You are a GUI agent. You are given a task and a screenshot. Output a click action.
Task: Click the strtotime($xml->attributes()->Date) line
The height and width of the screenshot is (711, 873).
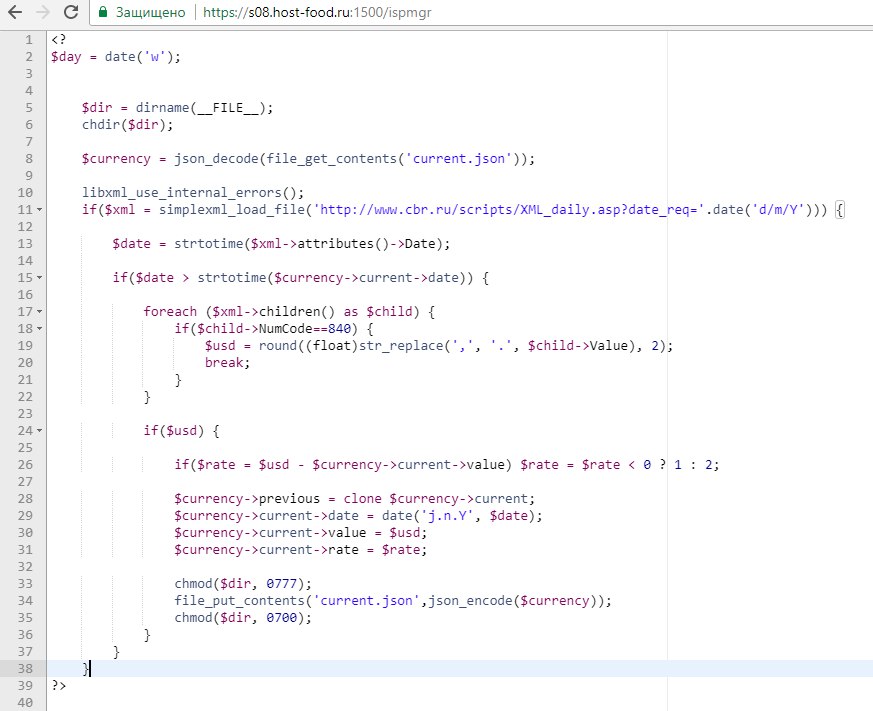point(281,244)
